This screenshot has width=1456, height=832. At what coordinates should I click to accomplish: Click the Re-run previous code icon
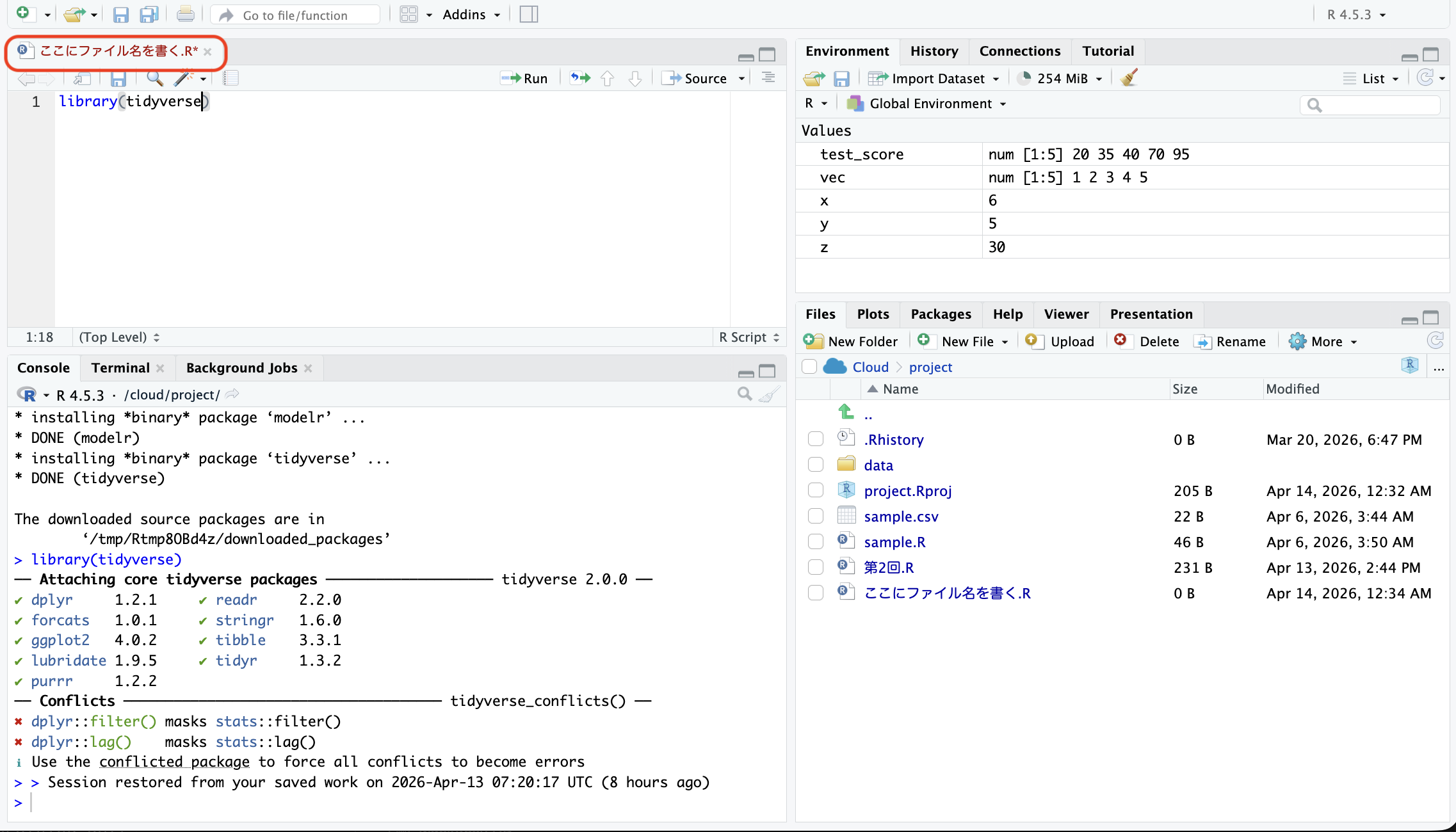[580, 78]
